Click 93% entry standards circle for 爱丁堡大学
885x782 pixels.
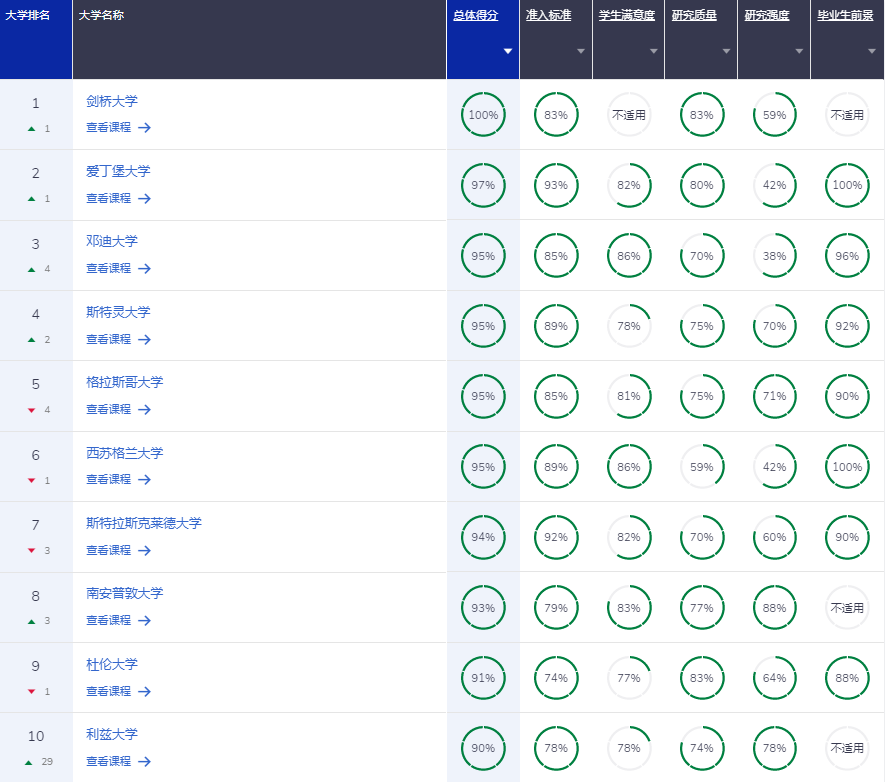(x=556, y=185)
